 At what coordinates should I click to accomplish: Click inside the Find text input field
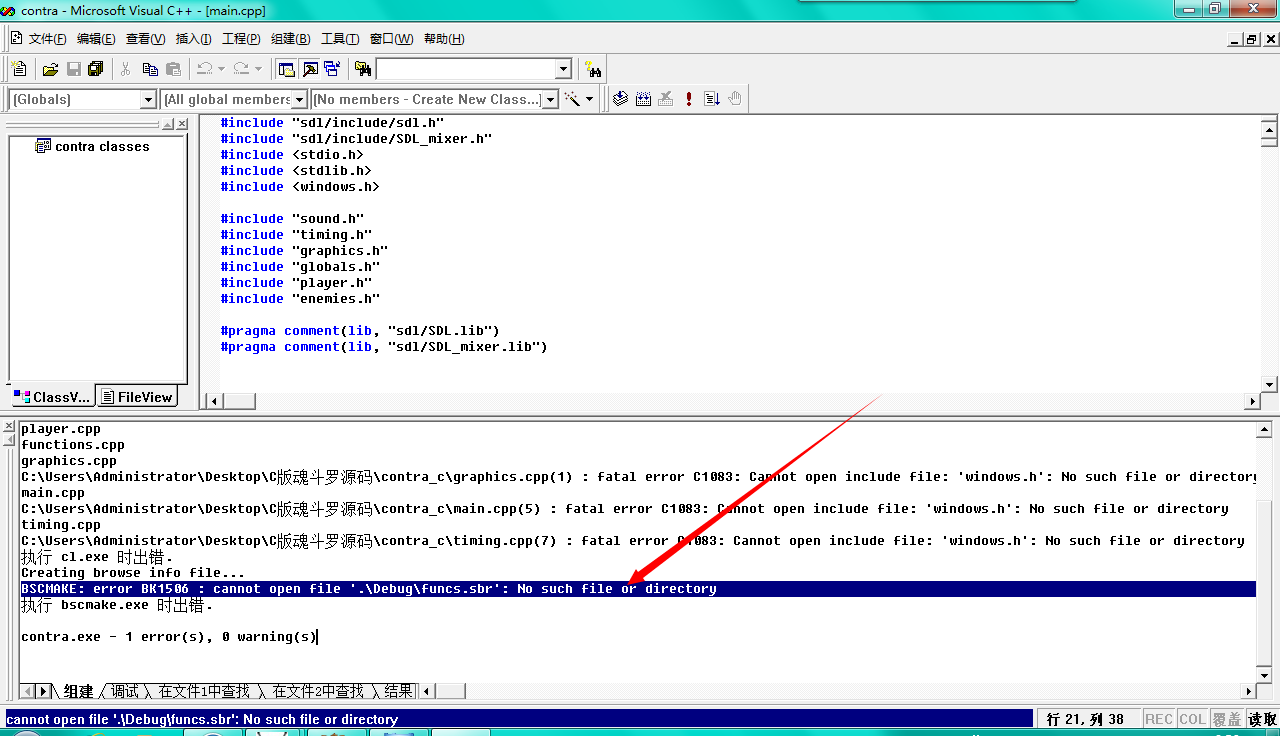point(465,69)
